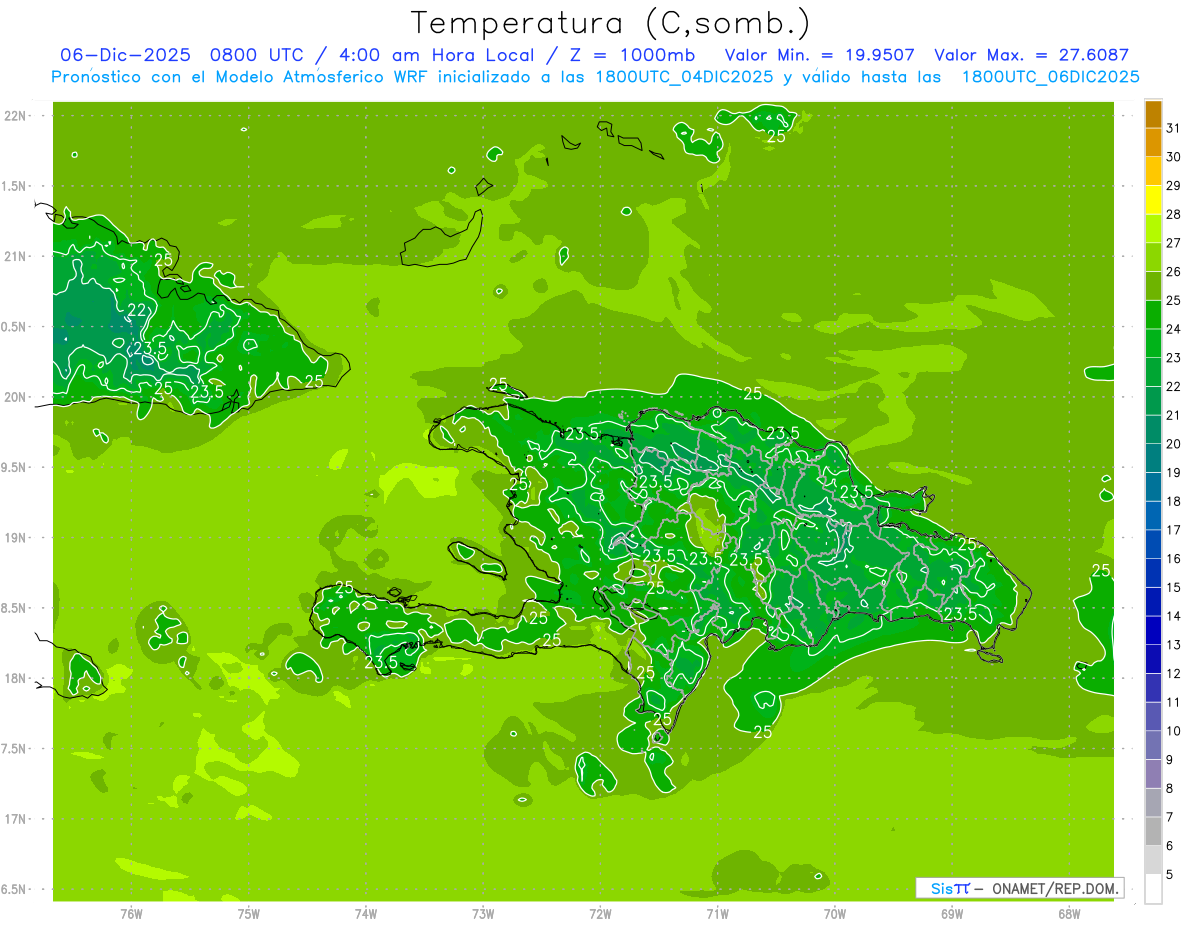The image size is (1200, 927).
Task: Click the Temperatura (C,somb.) title
Action: tap(611, 22)
